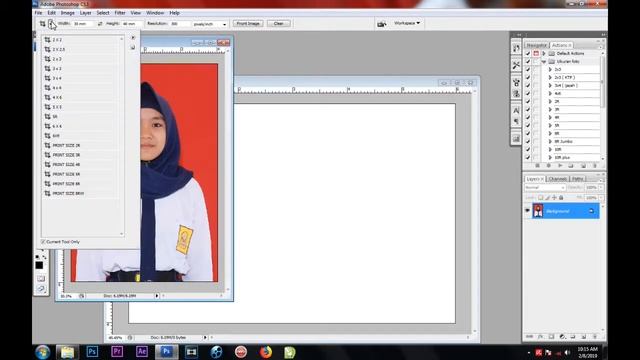Switch to the Channels tab
This screenshot has width=640, height=360.
pyautogui.click(x=558, y=179)
